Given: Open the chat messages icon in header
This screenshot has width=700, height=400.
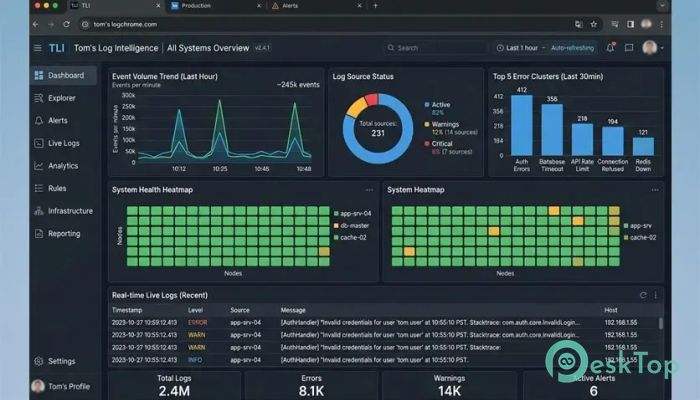Looking at the screenshot, I should [629, 48].
